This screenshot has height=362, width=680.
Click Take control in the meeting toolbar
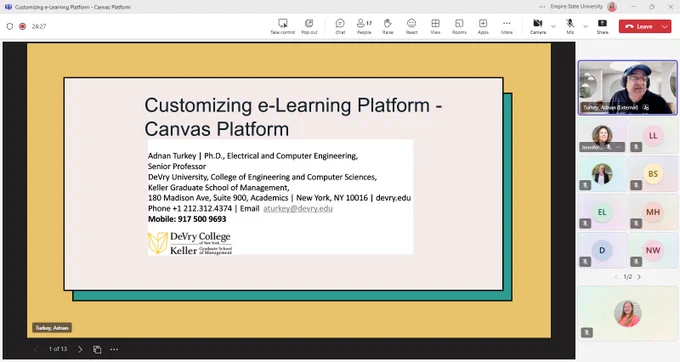tap(282, 26)
